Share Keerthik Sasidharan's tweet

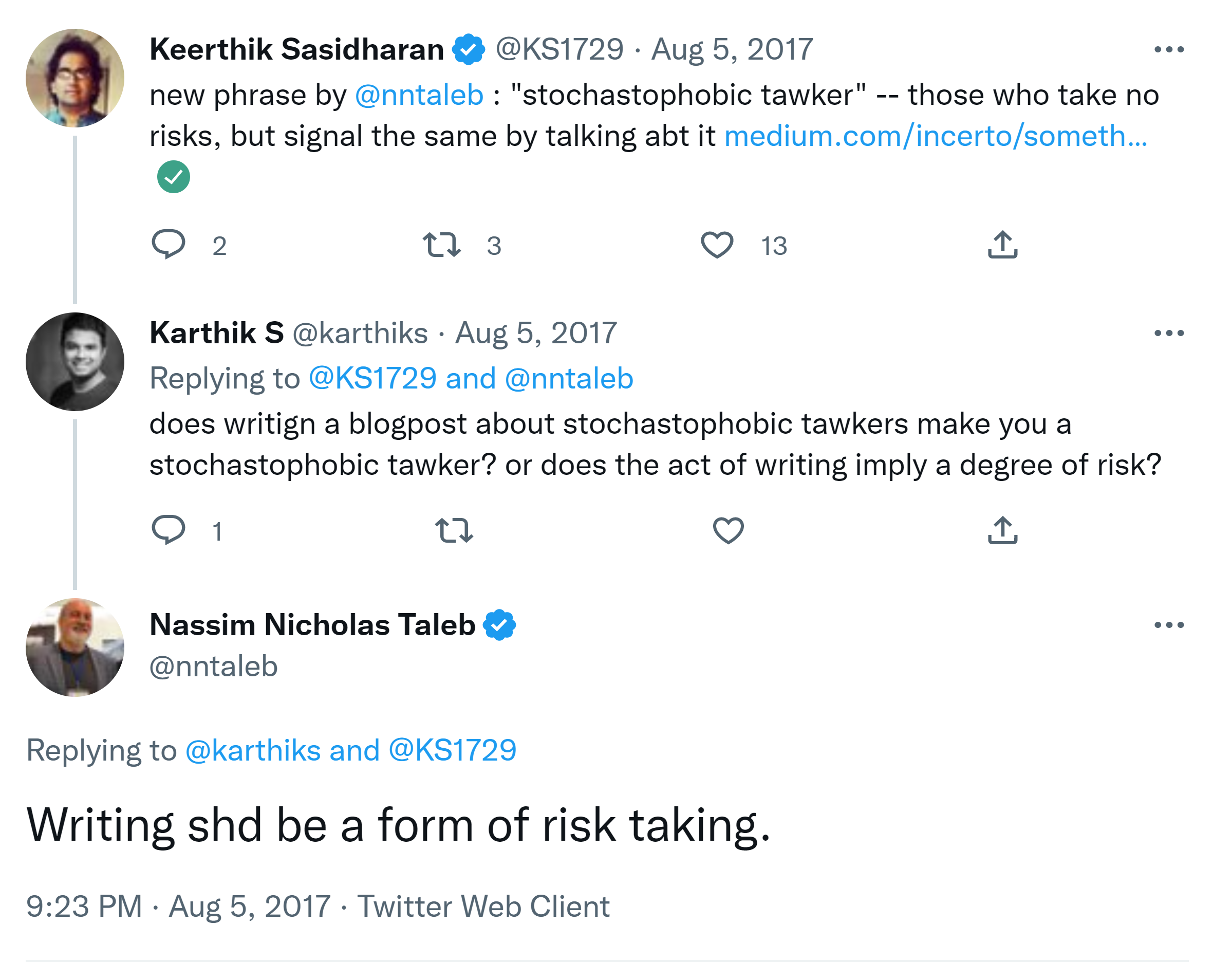point(1002,245)
